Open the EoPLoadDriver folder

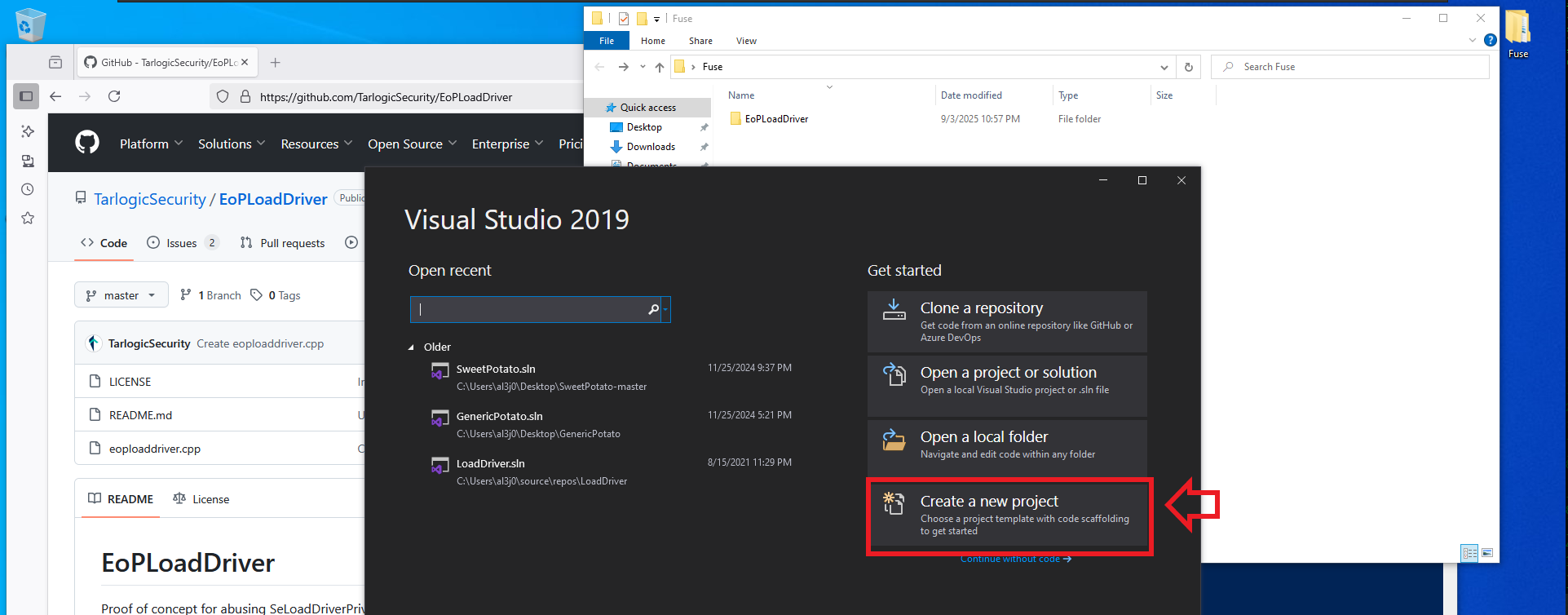click(x=775, y=119)
